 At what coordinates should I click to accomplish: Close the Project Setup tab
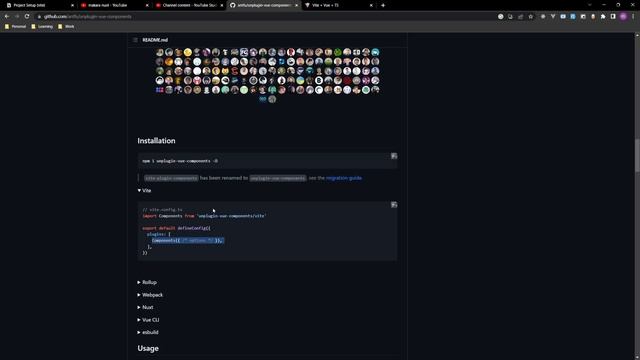(x=73, y=5)
